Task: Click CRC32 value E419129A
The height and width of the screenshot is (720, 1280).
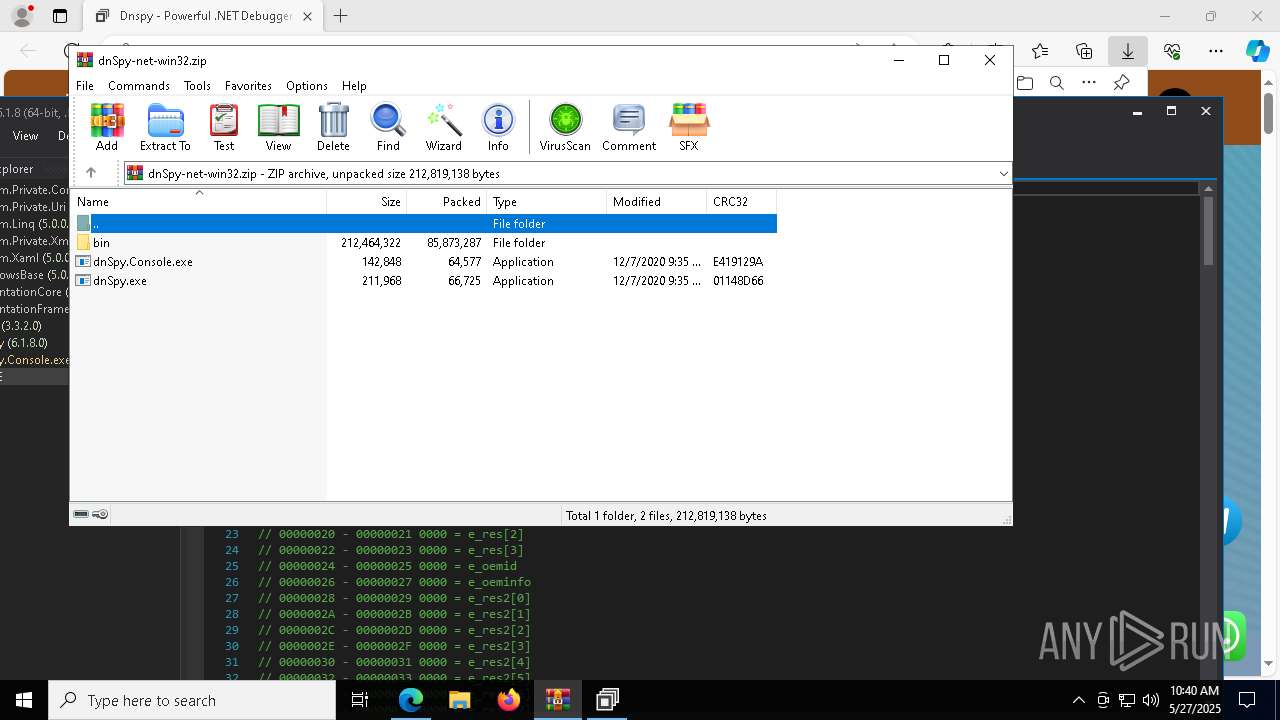Action: click(x=738, y=262)
